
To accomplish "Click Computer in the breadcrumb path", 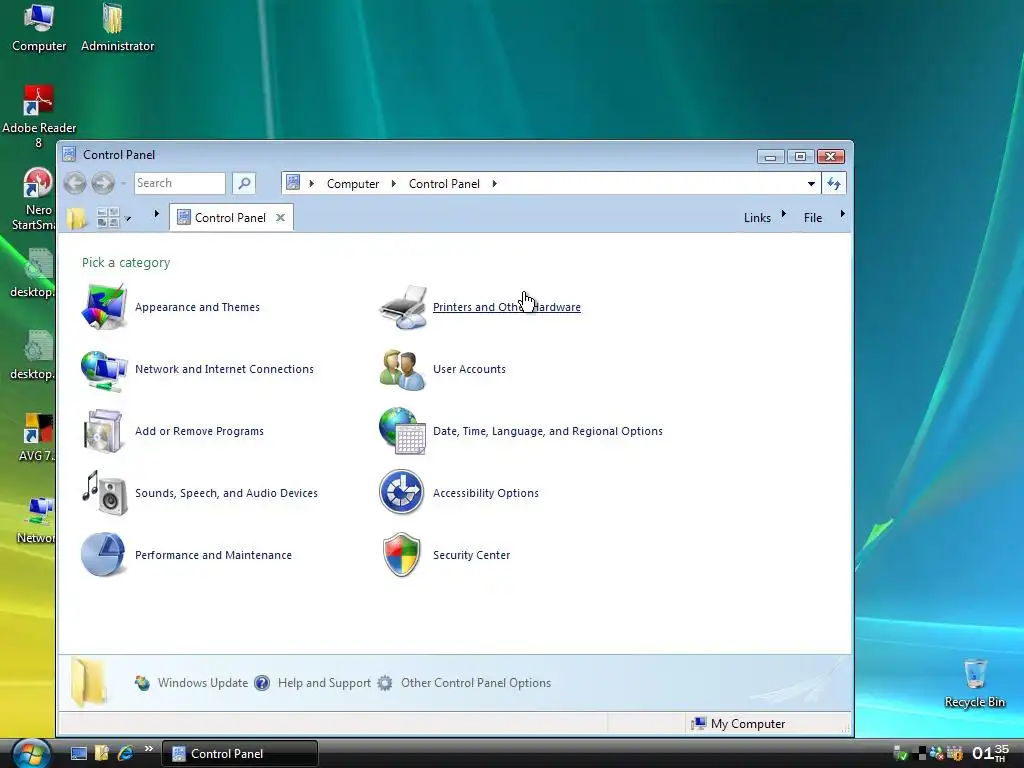I will coord(353,184).
